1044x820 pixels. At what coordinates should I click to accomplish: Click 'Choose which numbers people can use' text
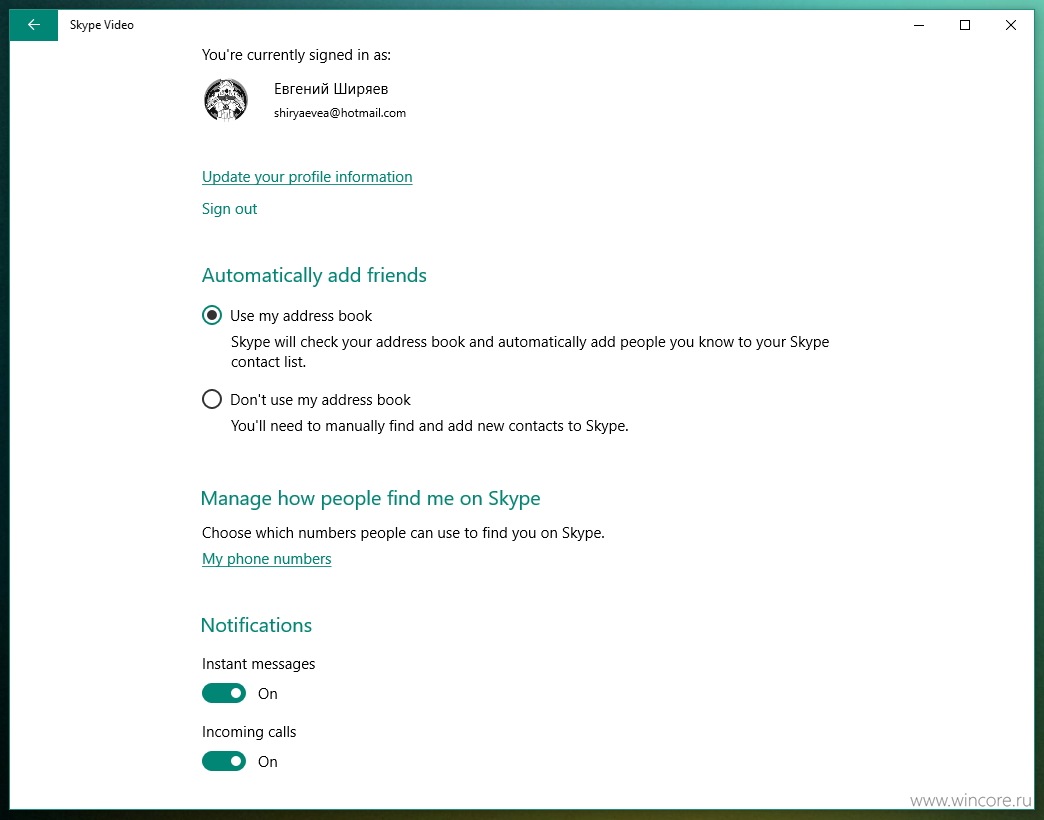pyautogui.click(x=403, y=533)
